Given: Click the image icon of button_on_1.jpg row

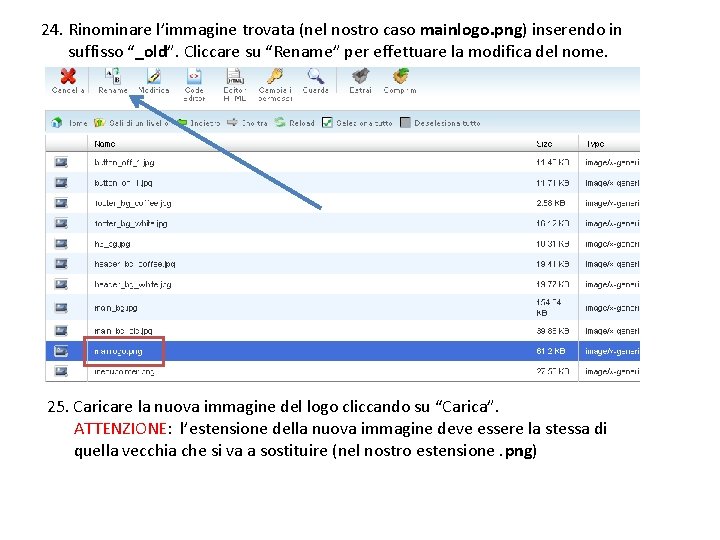Looking at the screenshot, I should 61,183.
